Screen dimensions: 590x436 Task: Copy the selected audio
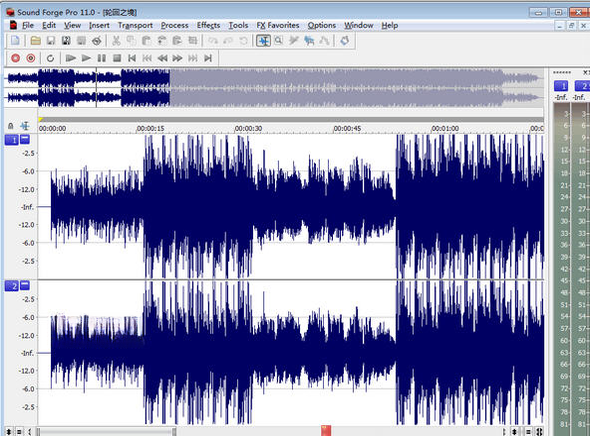pos(131,40)
